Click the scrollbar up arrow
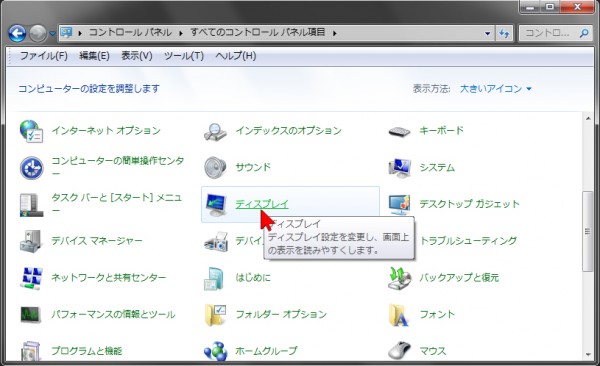Image resolution: width=600 pixels, height=366 pixels. [588, 119]
